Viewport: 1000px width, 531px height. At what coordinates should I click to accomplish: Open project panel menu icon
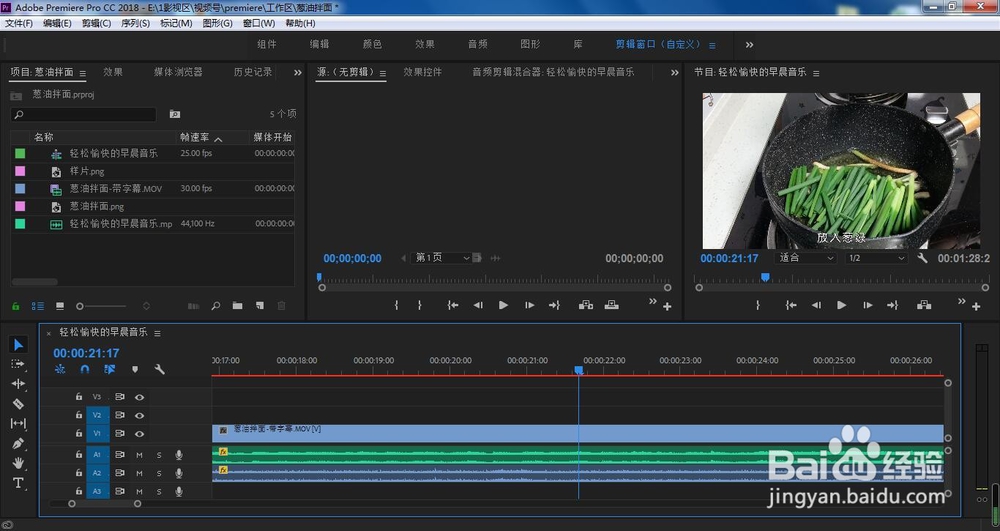(82, 73)
